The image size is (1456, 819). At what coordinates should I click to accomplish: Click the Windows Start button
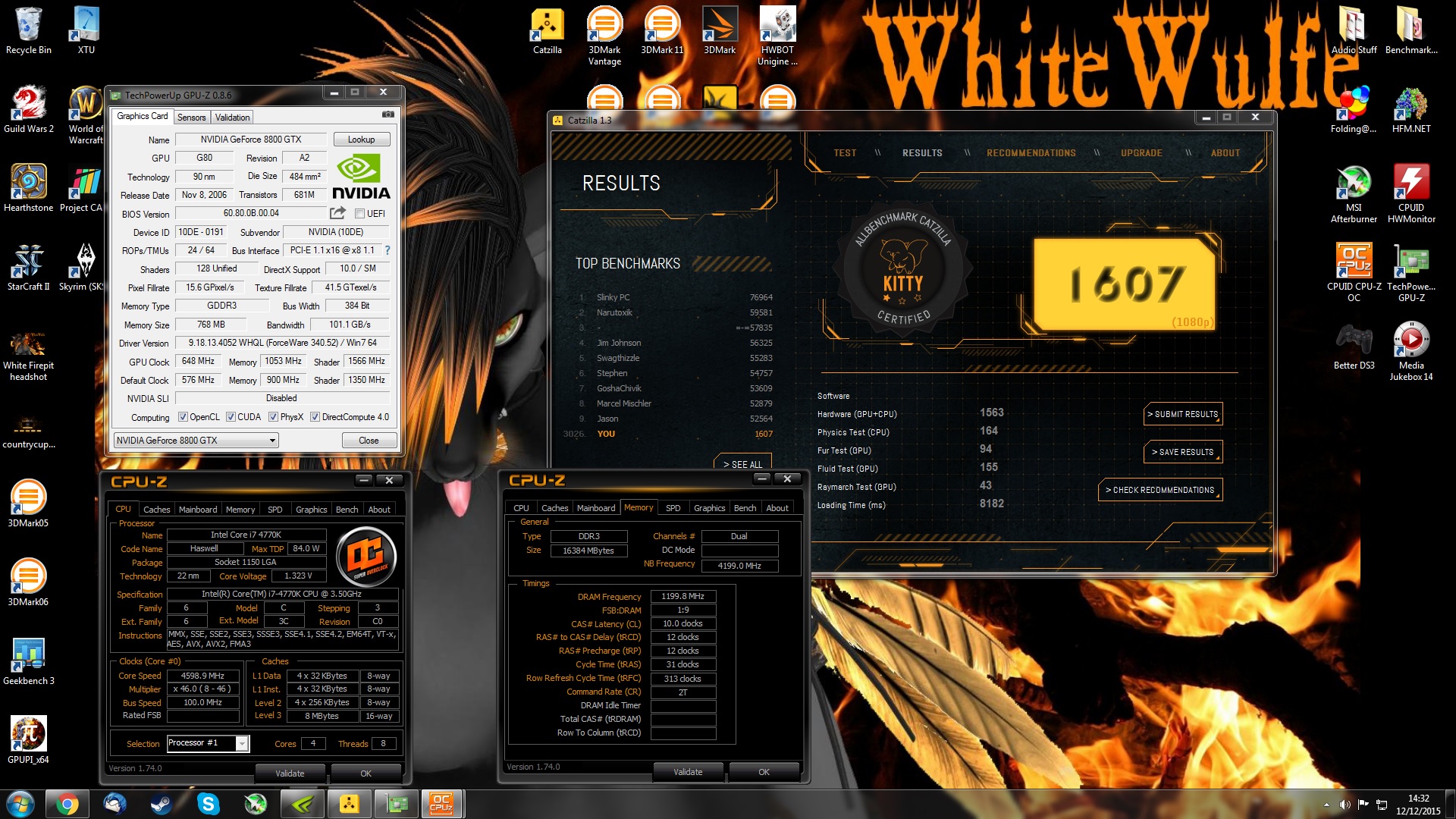(x=20, y=804)
